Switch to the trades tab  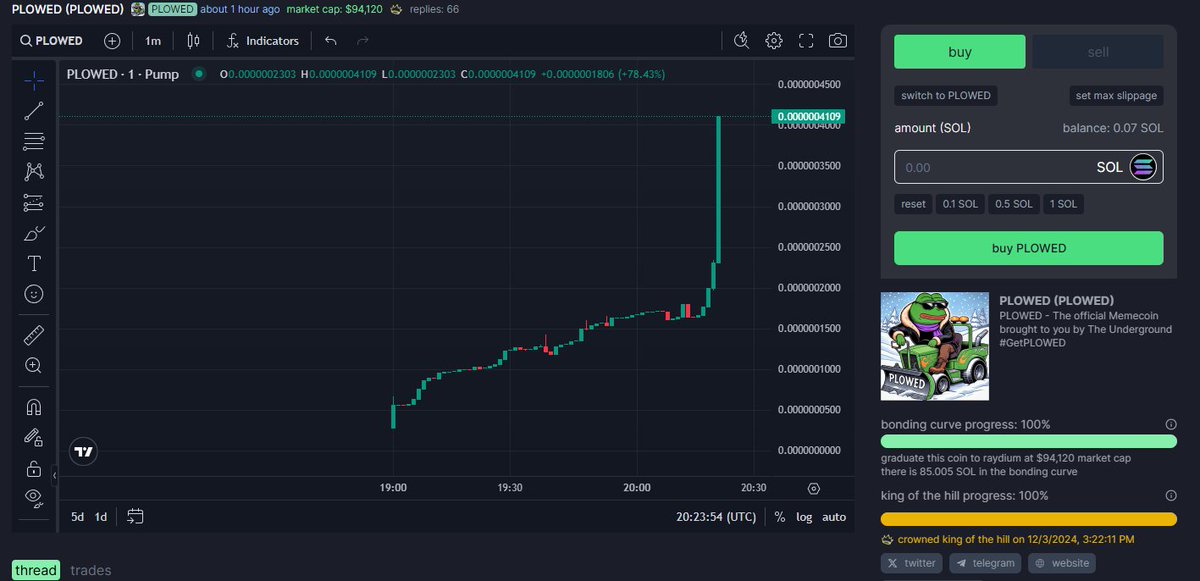pos(91,570)
